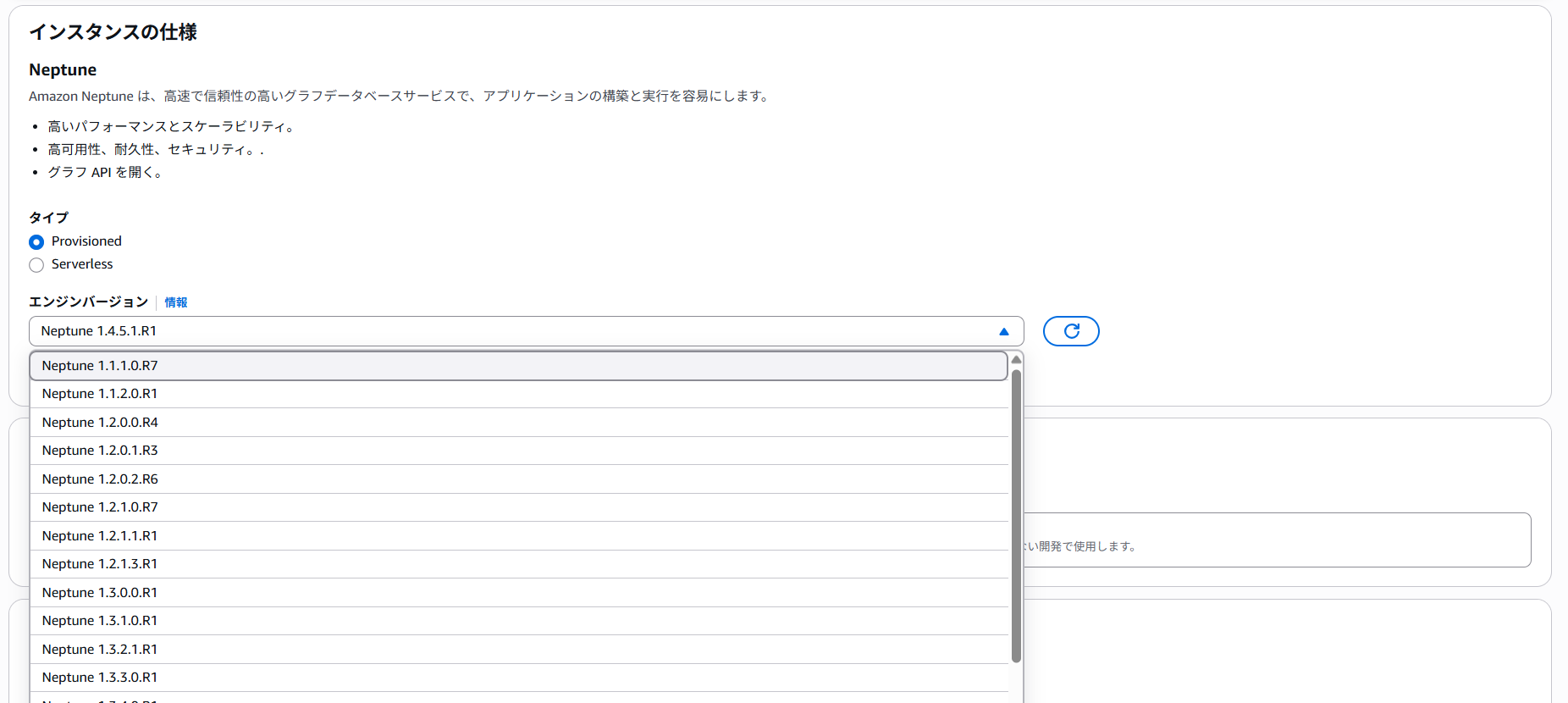Pick Neptune 1.3.0.0.R1 engine version
The image size is (1568, 703).
[x=519, y=593]
